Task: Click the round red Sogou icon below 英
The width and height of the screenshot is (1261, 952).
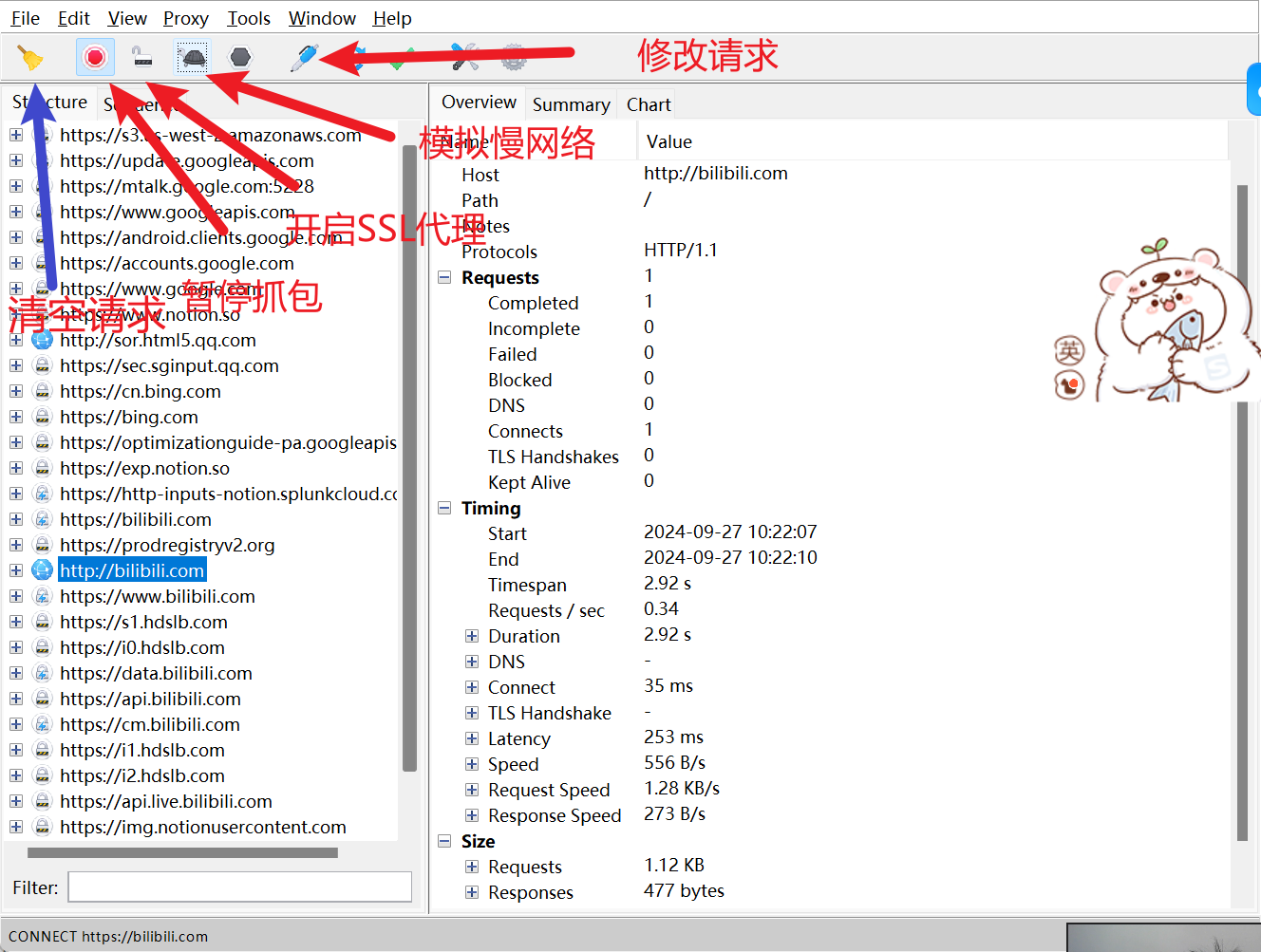Action: (1070, 385)
